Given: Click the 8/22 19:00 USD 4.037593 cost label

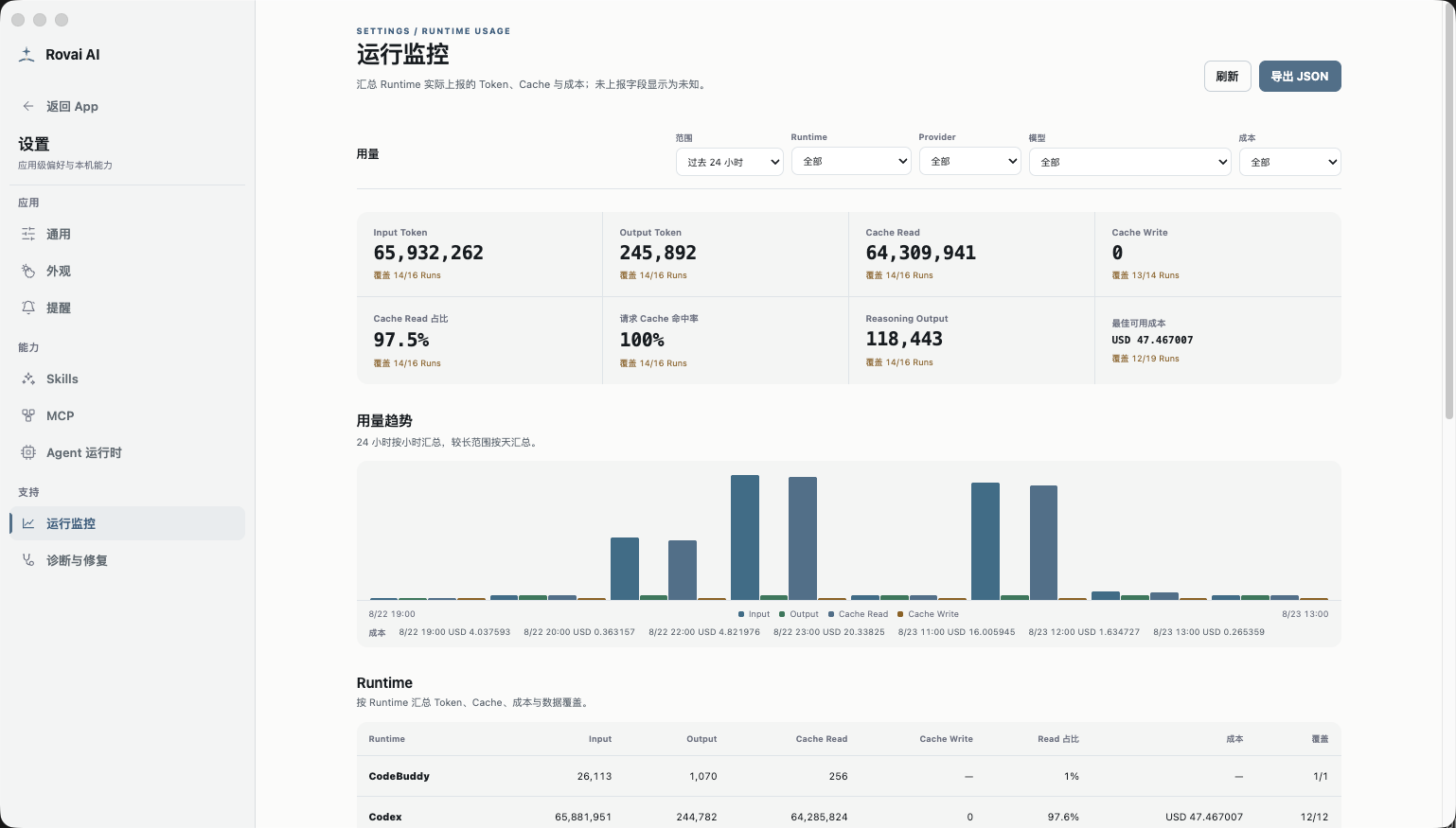Looking at the screenshot, I should [454, 632].
